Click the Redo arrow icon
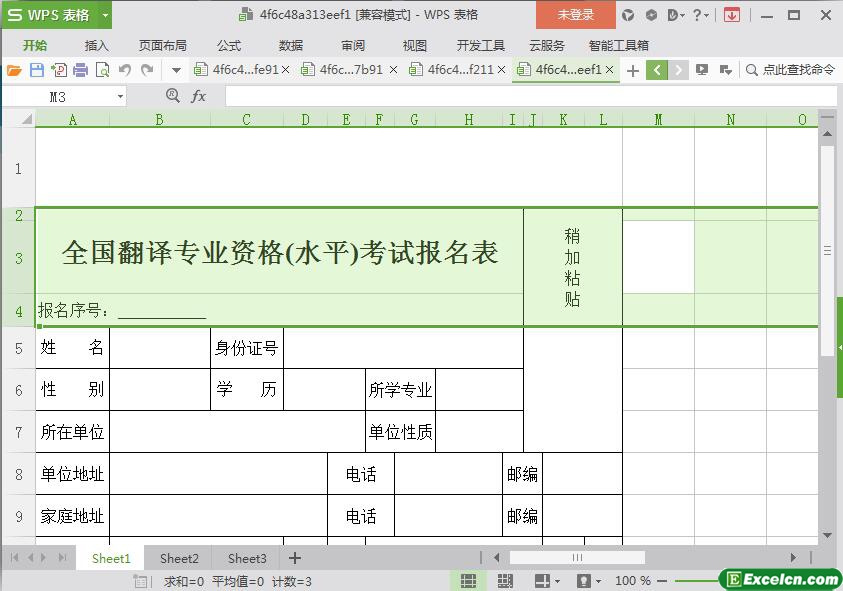 (x=147, y=70)
